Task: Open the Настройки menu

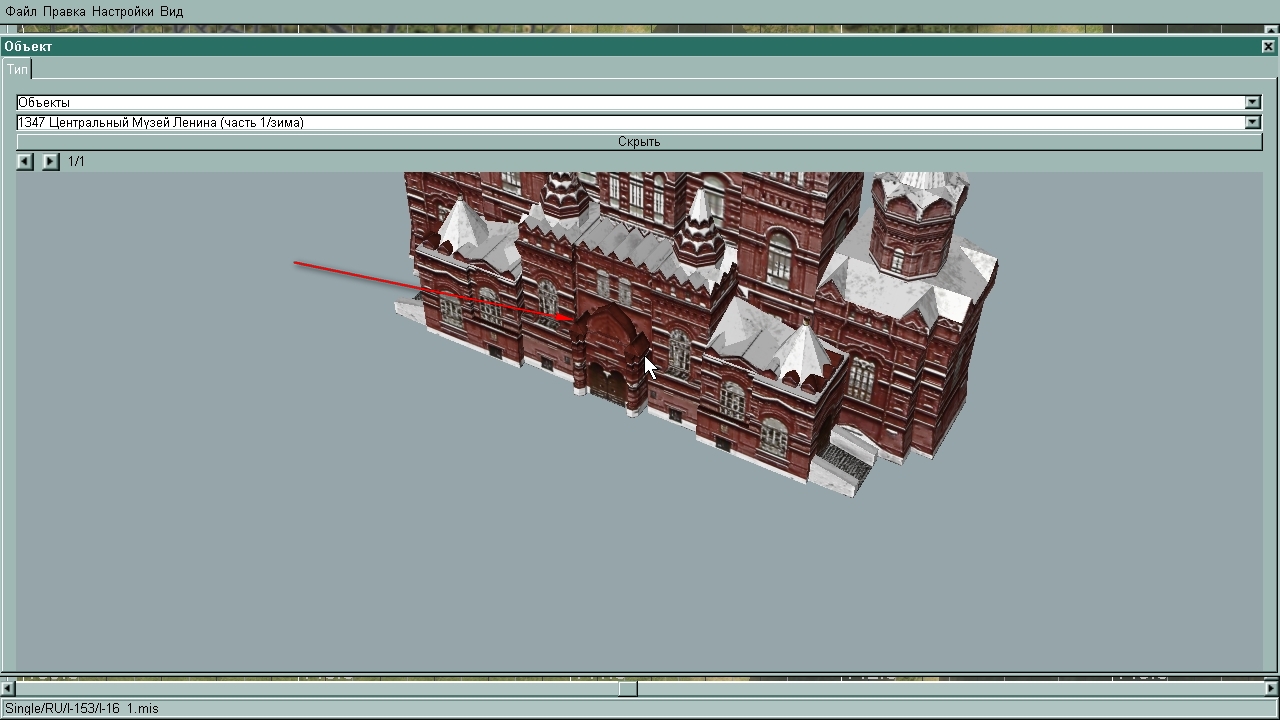Action: tap(123, 11)
